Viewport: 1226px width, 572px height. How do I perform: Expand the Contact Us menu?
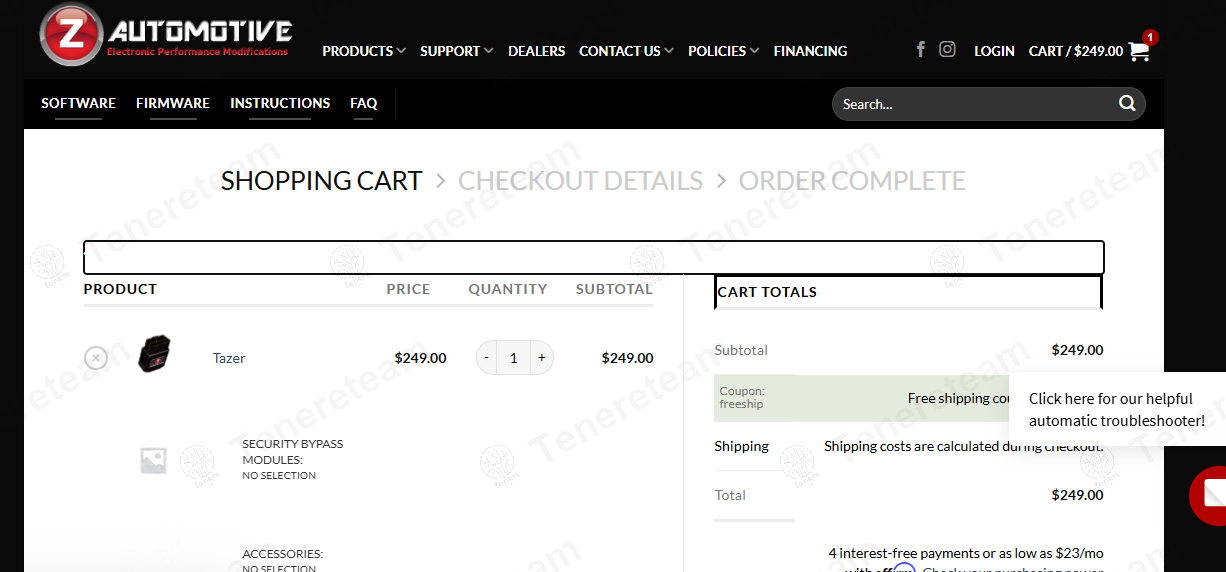[x=626, y=51]
